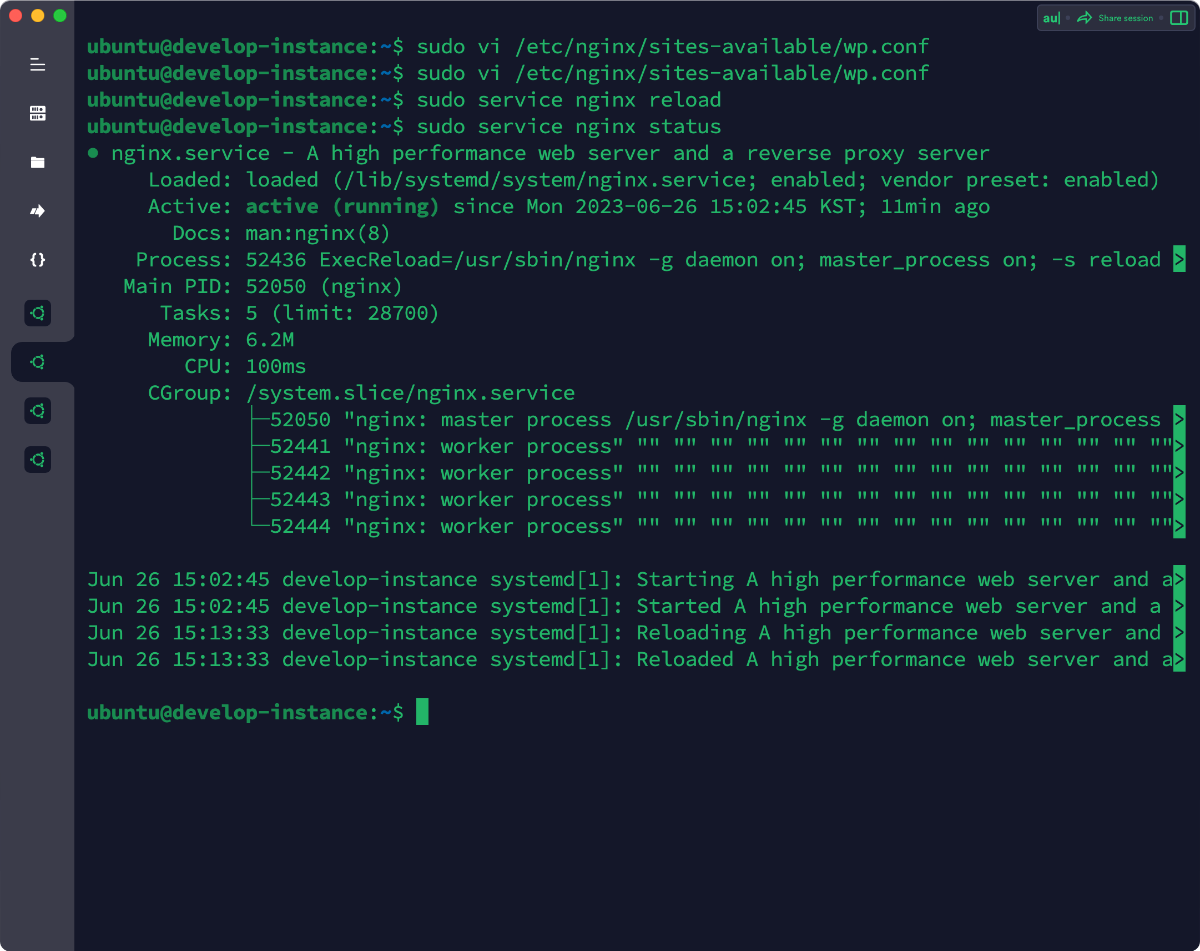Viewport: 1200px width, 951px height.
Task: Click "Main PID: 52050 (nginx)" line
Action: [263, 287]
